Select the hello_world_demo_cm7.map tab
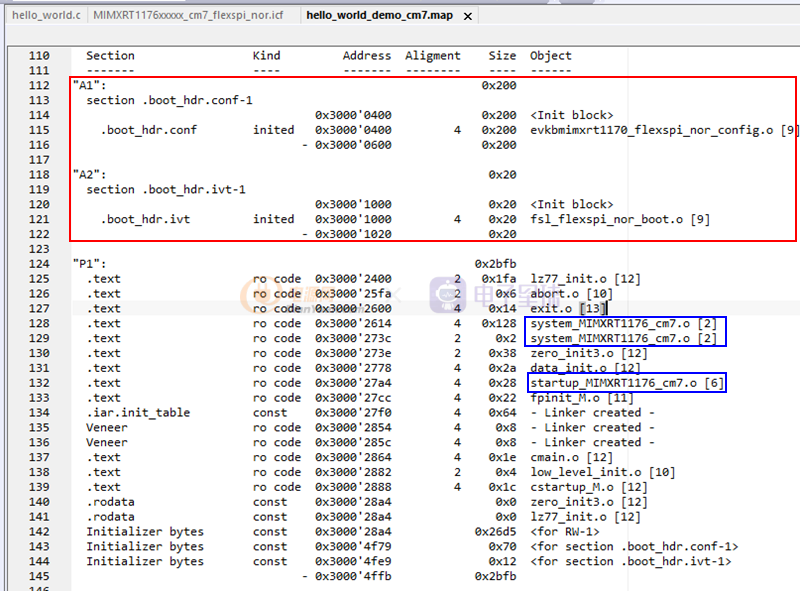Viewport: 800px width, 591px height. tap(382, 16)
